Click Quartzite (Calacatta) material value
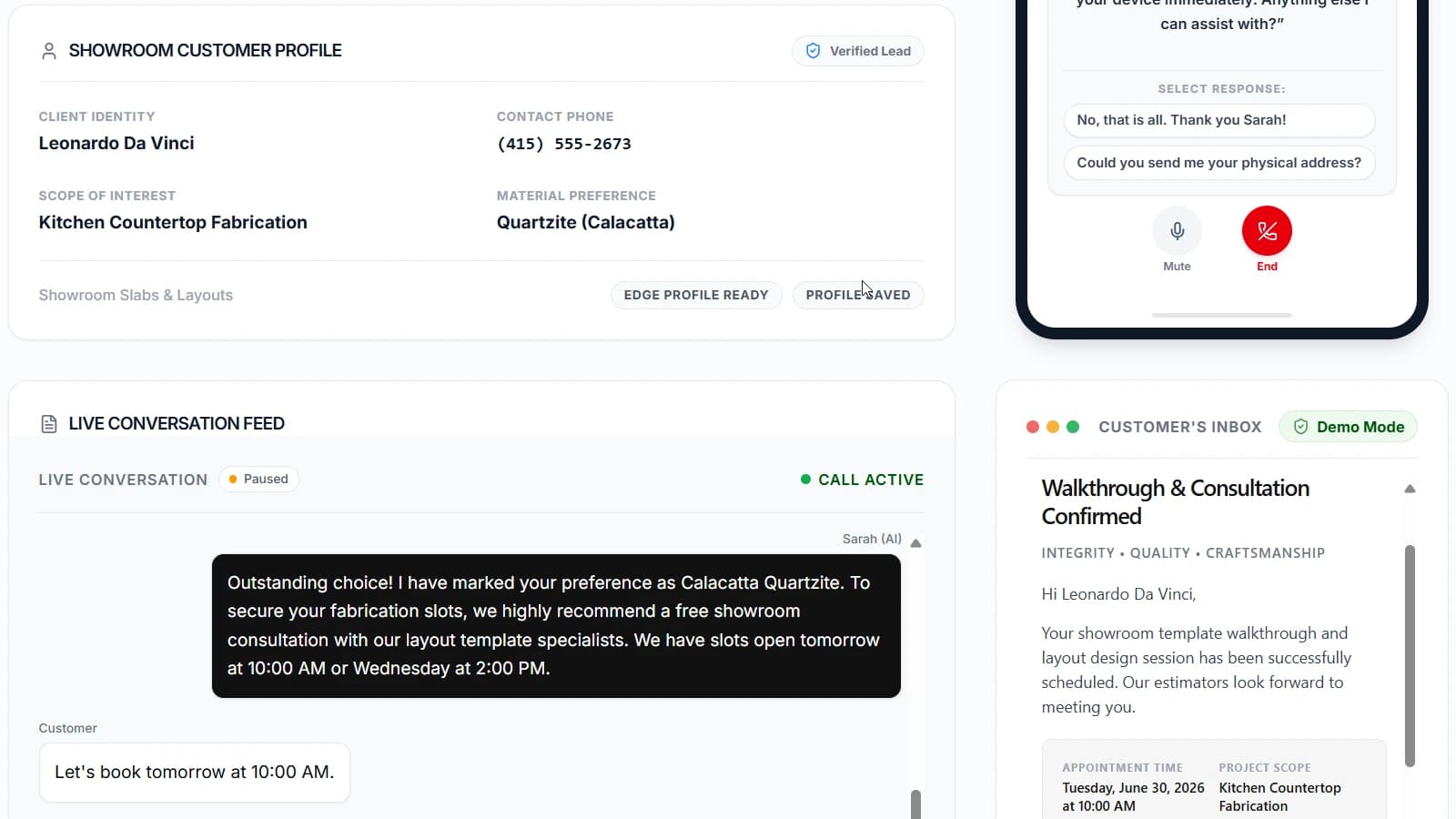Viewport: 1456px width, 819px height. tap(586, 222)
